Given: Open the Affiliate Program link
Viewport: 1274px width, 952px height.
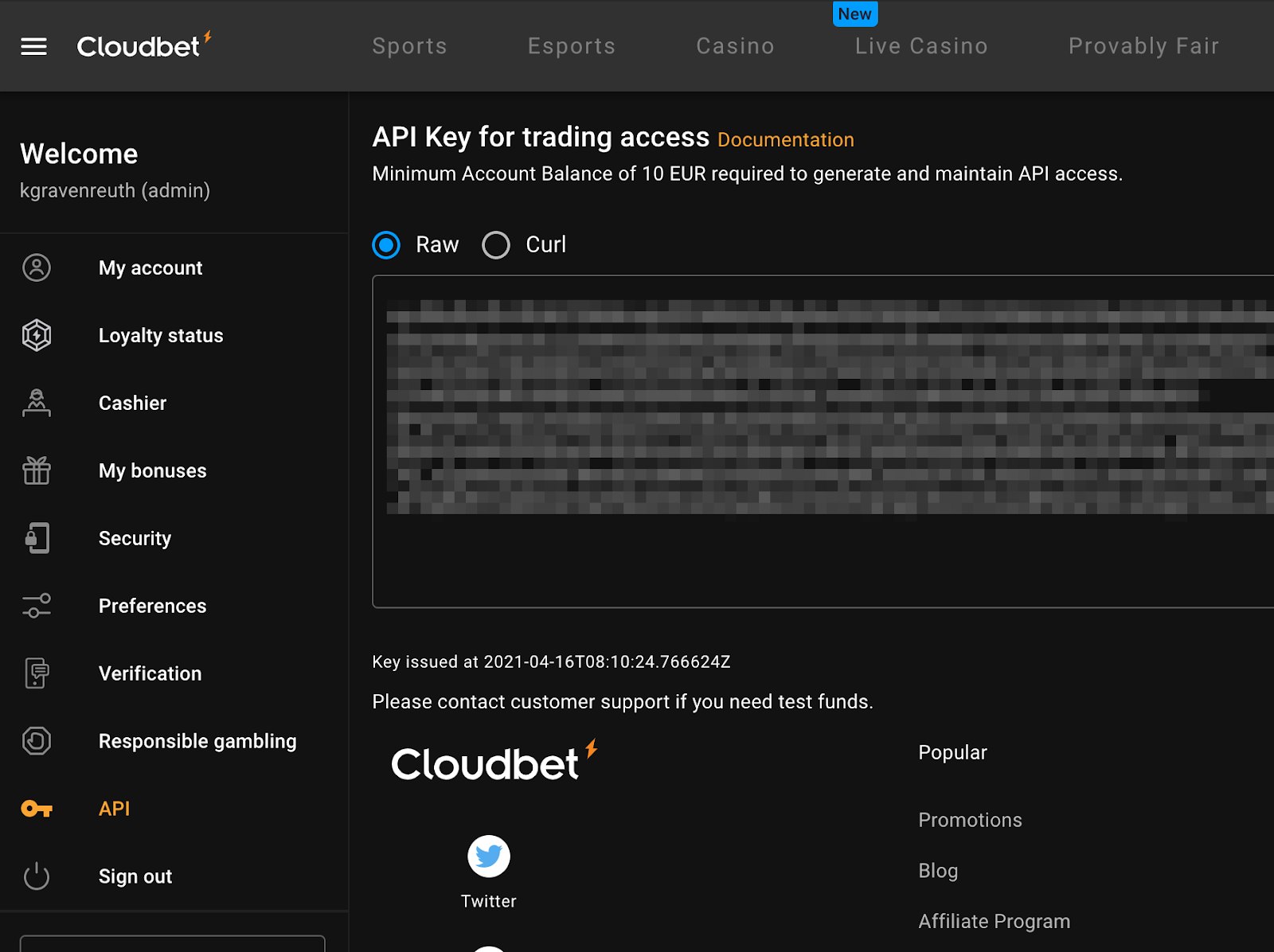Looking at the screenshot, I should [x=994, y=921].
